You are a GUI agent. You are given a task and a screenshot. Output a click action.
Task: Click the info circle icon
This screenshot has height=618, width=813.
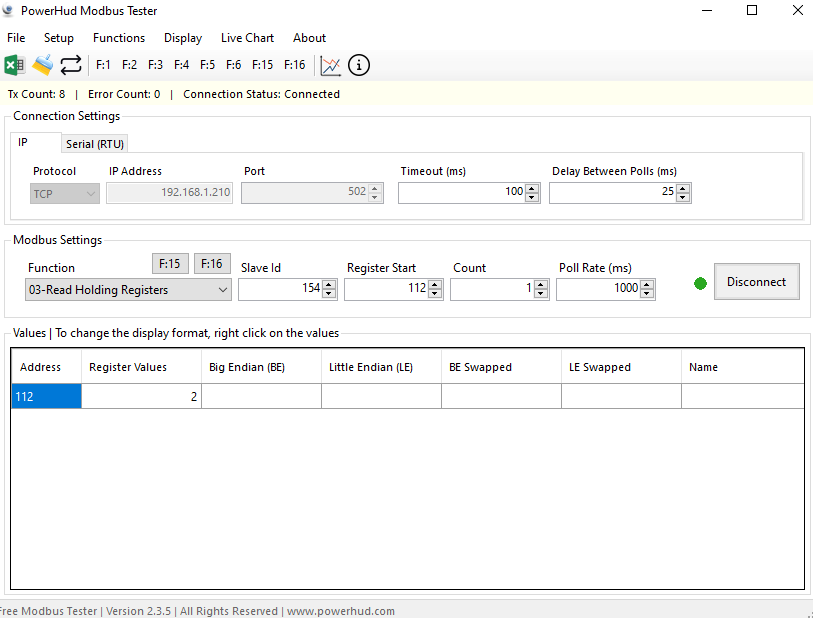tap(359, 65)
